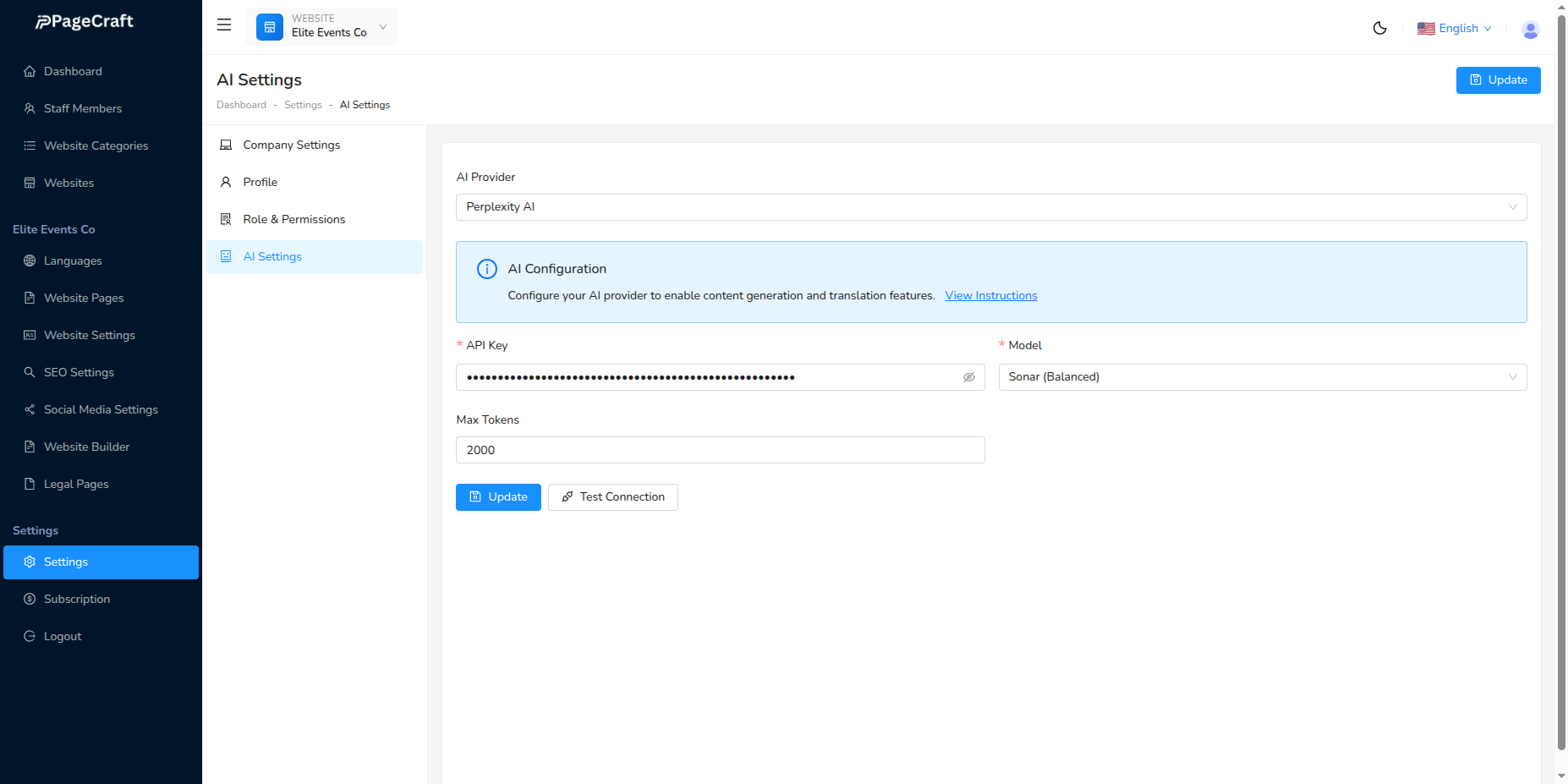This screenshot has width=1568, height=784.
Task: Click the Elite Events Co website icon
Action: tap(270, 27)
